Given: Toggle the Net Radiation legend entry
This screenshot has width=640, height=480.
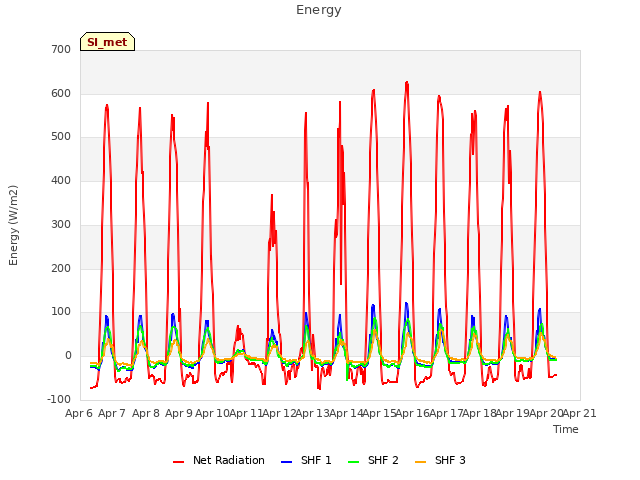Looking at the screenshot, I should (219, 460).
